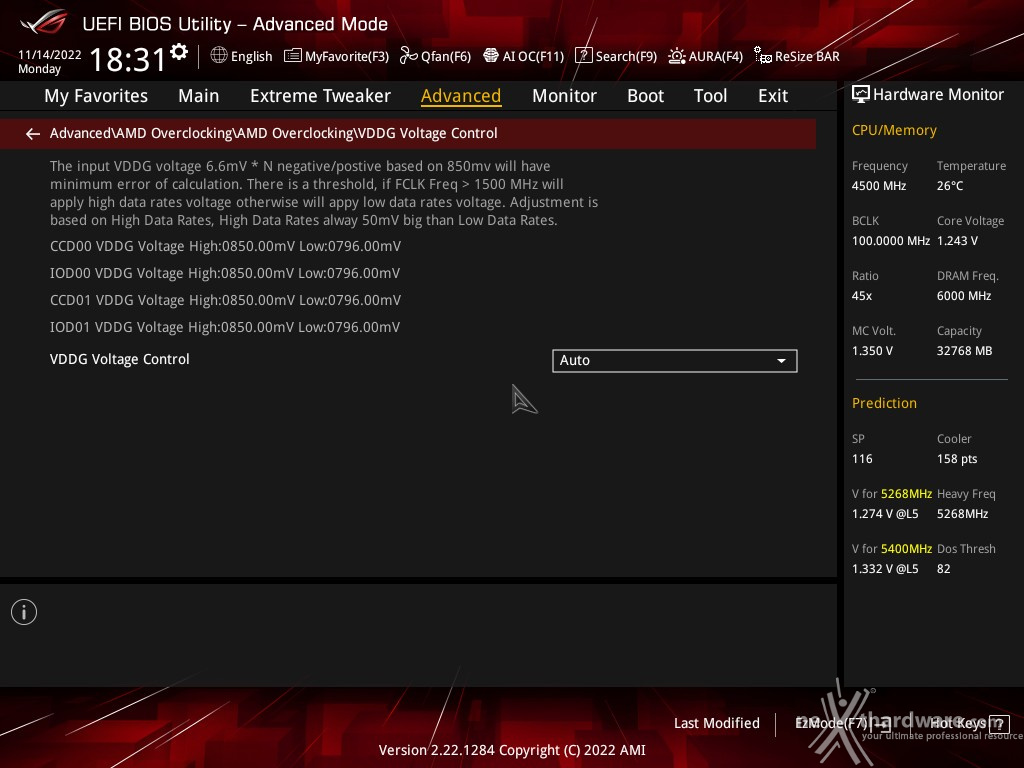Click the AURA lighting icon

(x=677, y=56)
